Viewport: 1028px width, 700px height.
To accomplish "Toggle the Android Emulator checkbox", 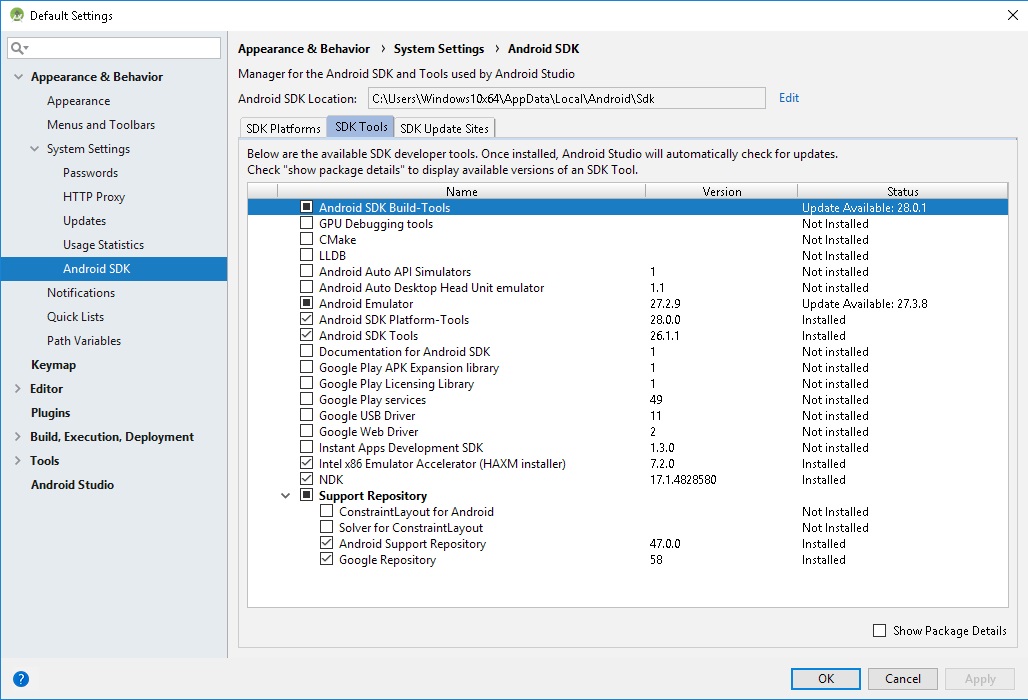I will point(306,303).
